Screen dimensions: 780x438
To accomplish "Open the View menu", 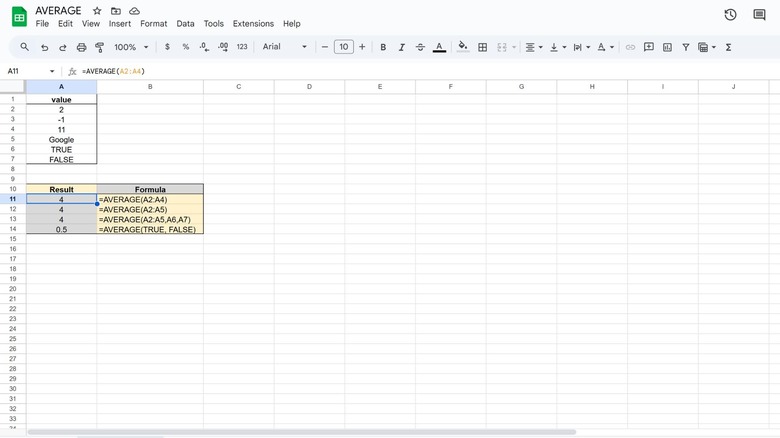I will (x=91, y=23).
